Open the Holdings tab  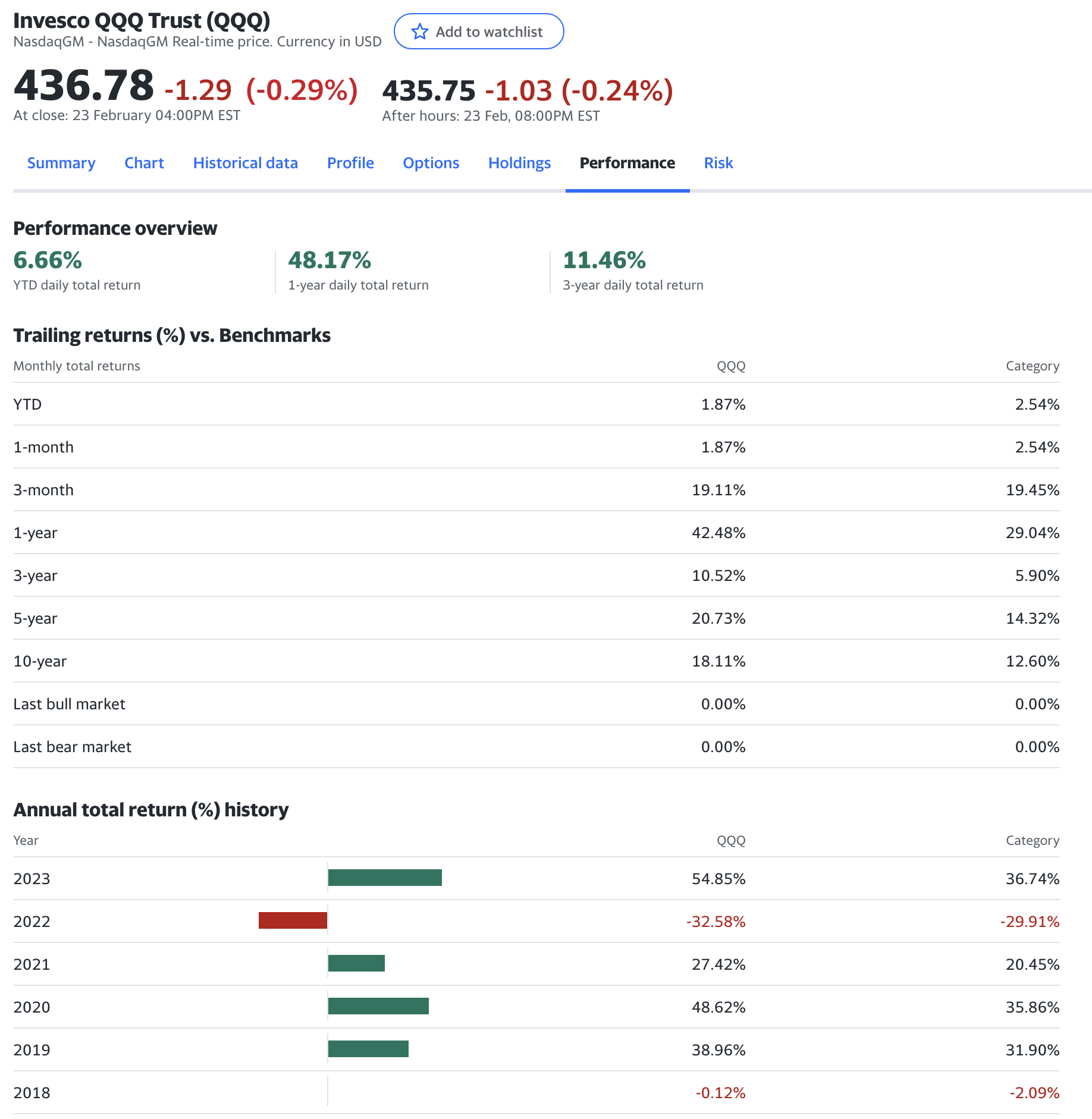coord(519,163)
